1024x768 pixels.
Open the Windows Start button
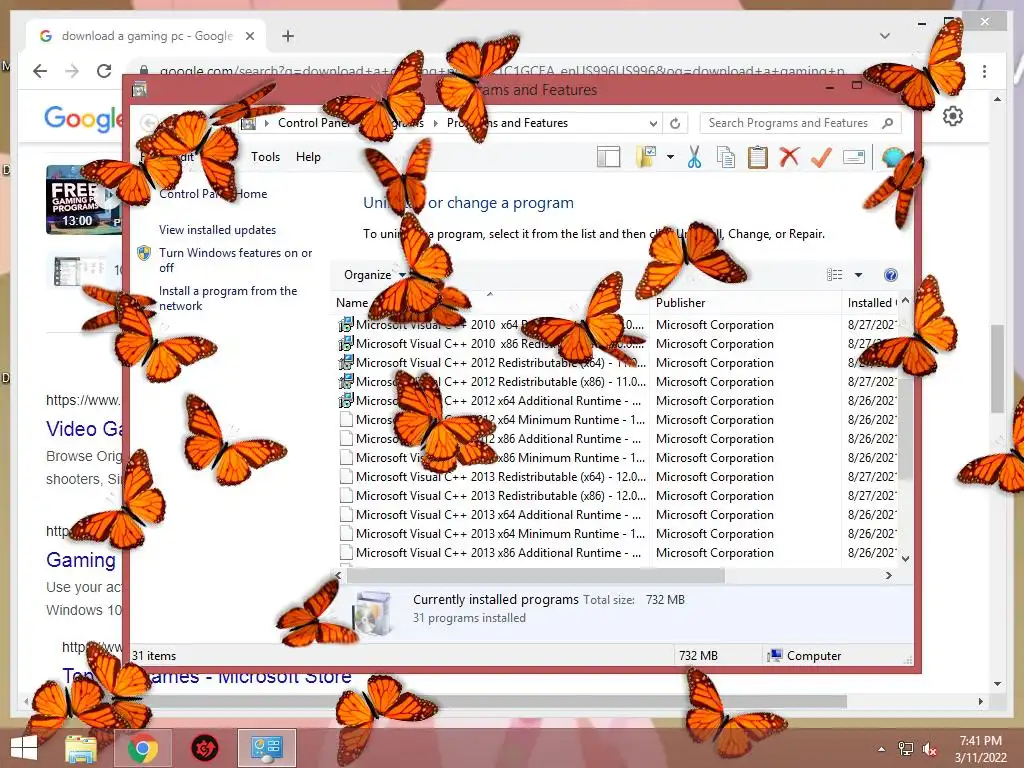24,748
